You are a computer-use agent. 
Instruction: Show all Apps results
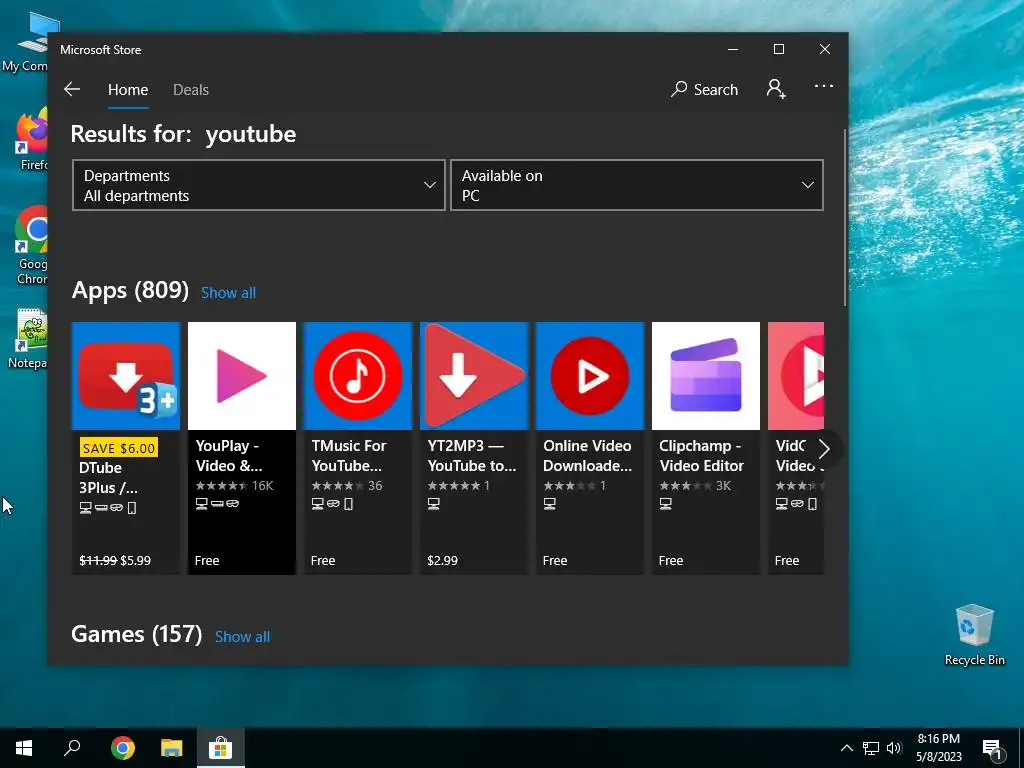(x=229, y=293)
